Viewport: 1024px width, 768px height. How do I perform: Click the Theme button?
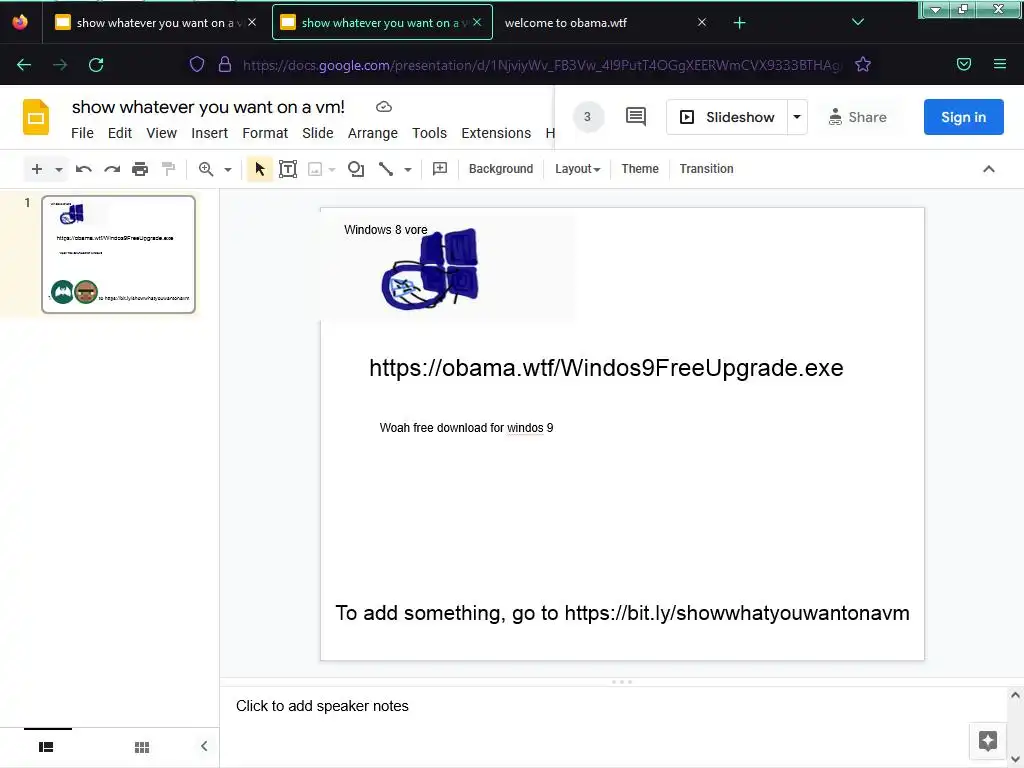(x=639, y=168)
